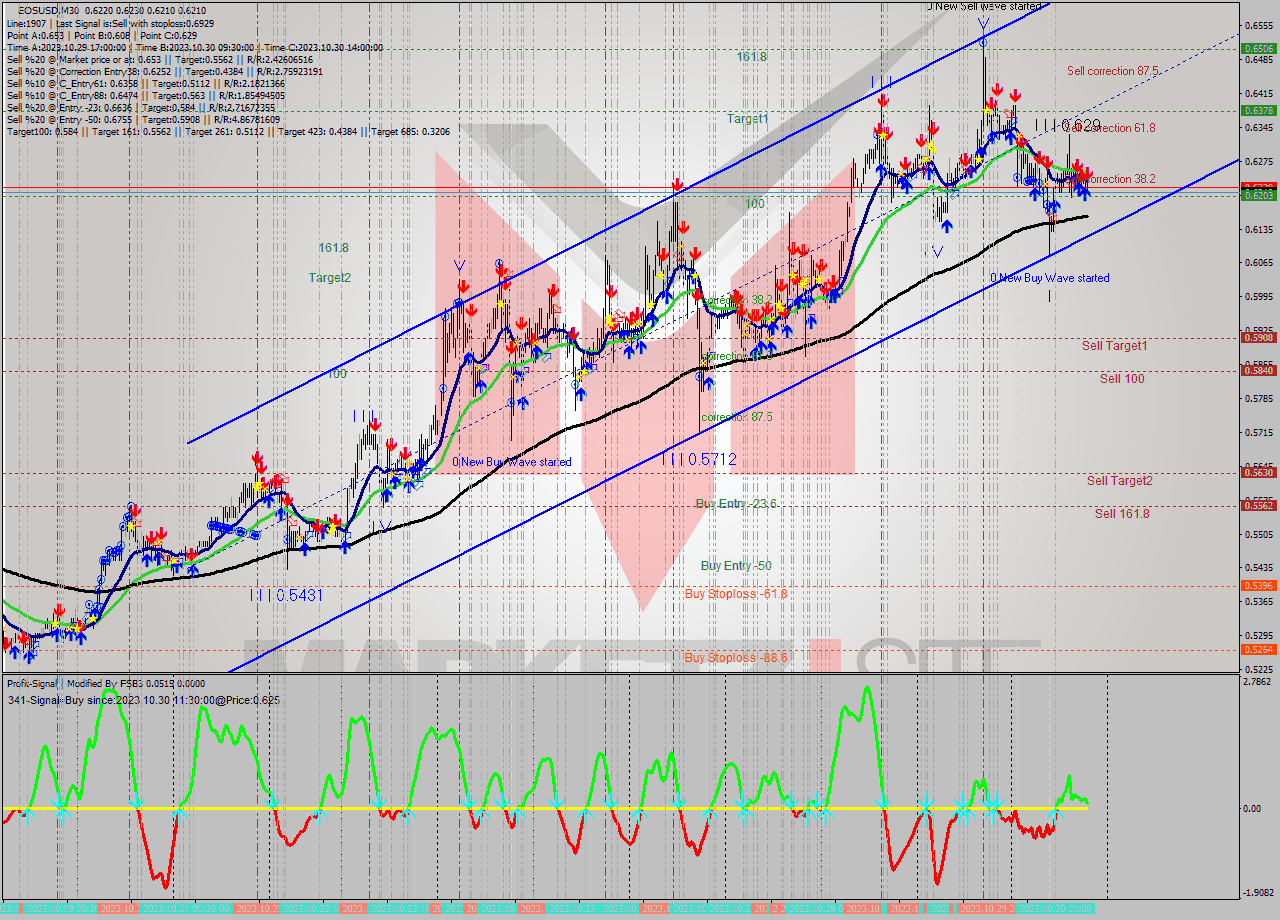Click the green 0.6506 price tag
Screen dimensions: 1280x920
1257,48
